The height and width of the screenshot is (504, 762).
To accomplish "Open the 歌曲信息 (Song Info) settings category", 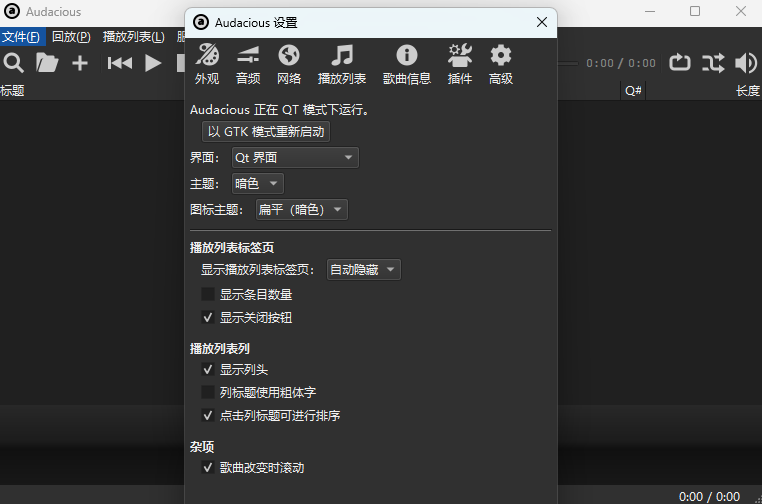I will point(406,64).
